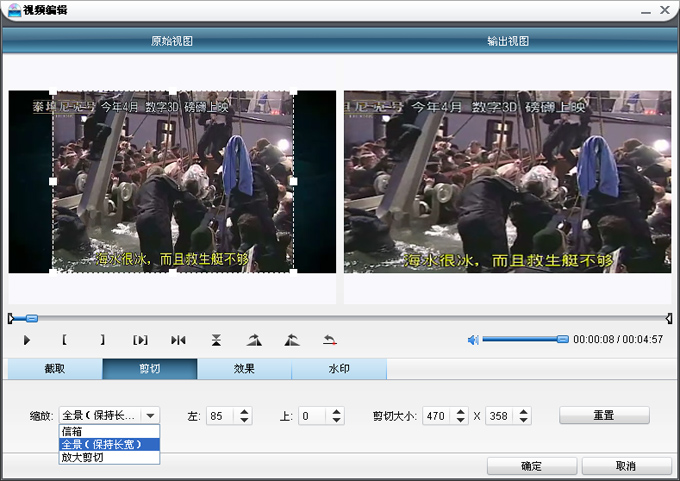Decrease the 上 value with down arrow
Screen dimensions: 680x481
point(336,420)
